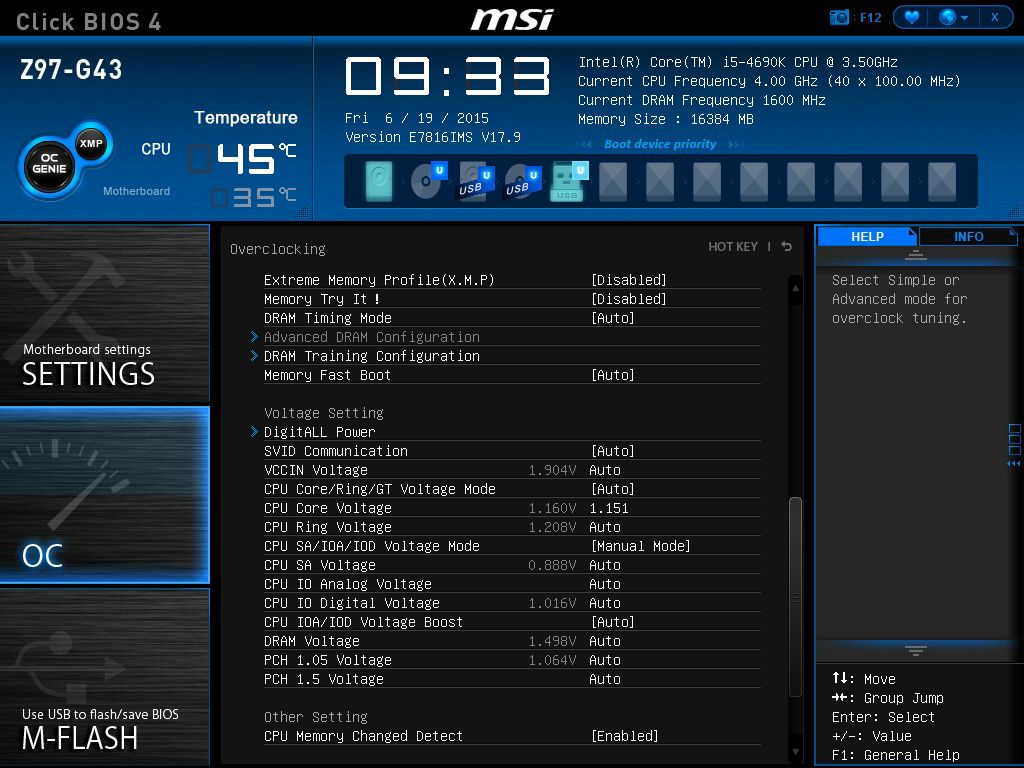This screenshot has width=1024, height=768.
Task: Click the 09:33 clock display
Action: pyautogui.click(x=447, y=75)
